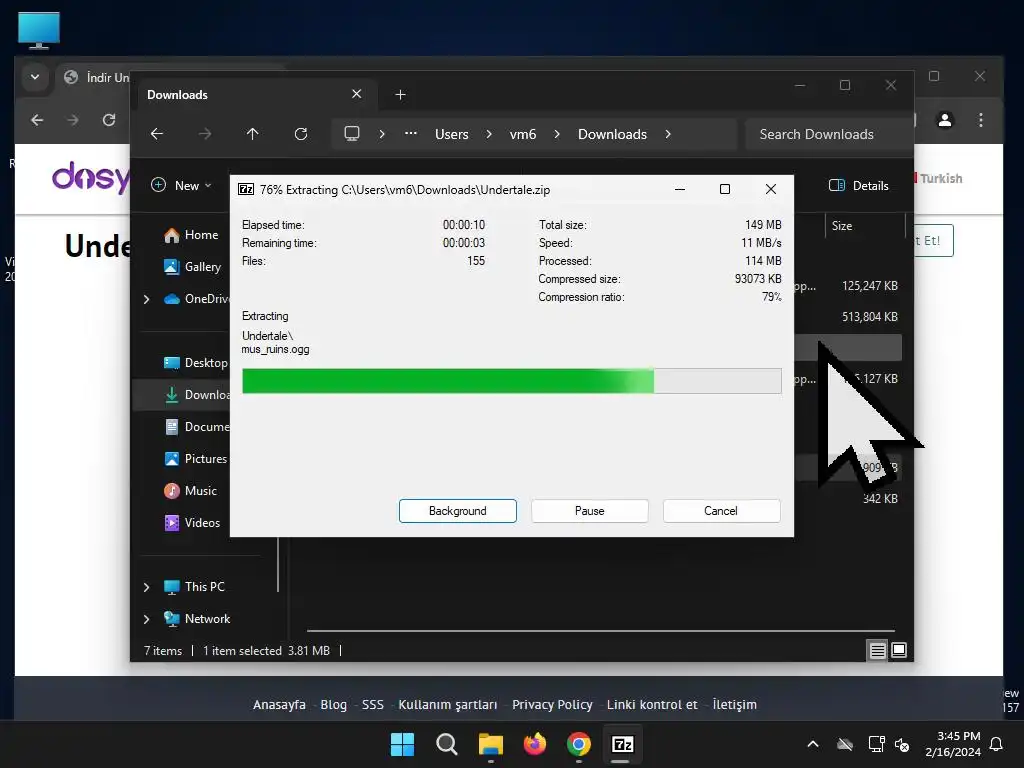Image resolution: width=1024 pixels, height=768 pixels.
Task: Open taskbar Search
Action: coord(447,744)
